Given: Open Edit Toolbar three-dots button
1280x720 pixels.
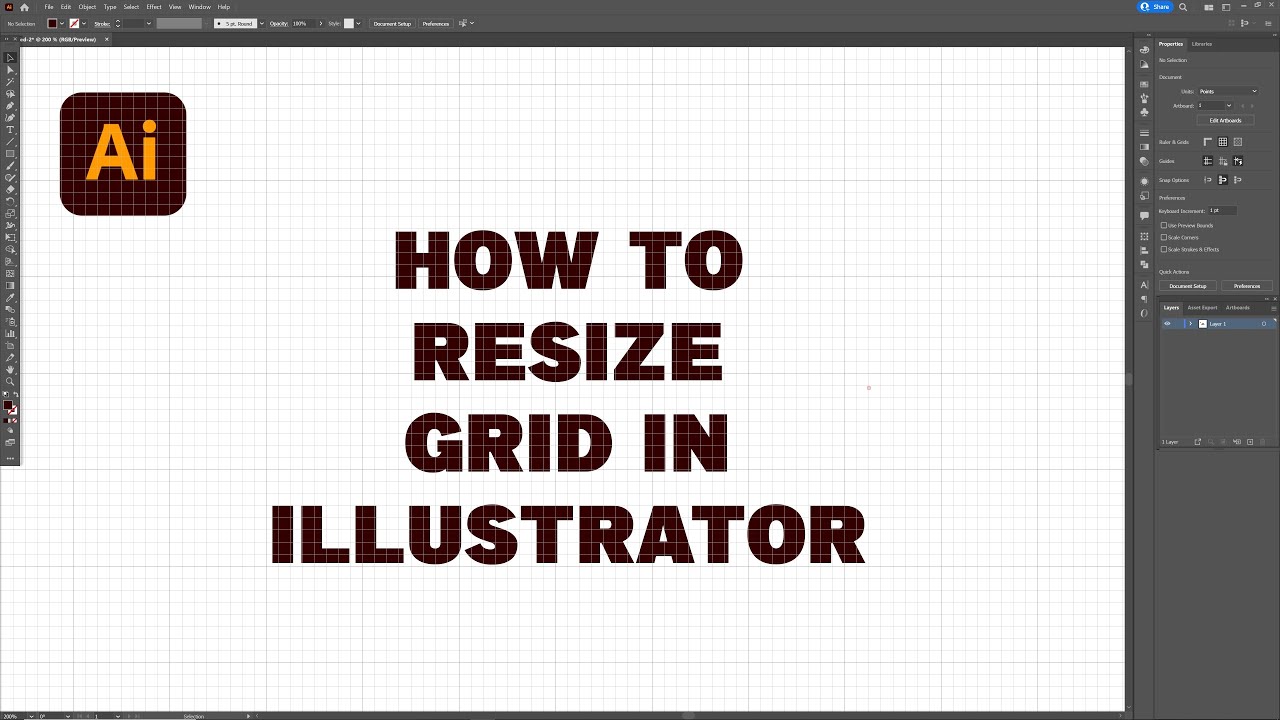Looking at the screenshot, I should [x=10, y=458].
